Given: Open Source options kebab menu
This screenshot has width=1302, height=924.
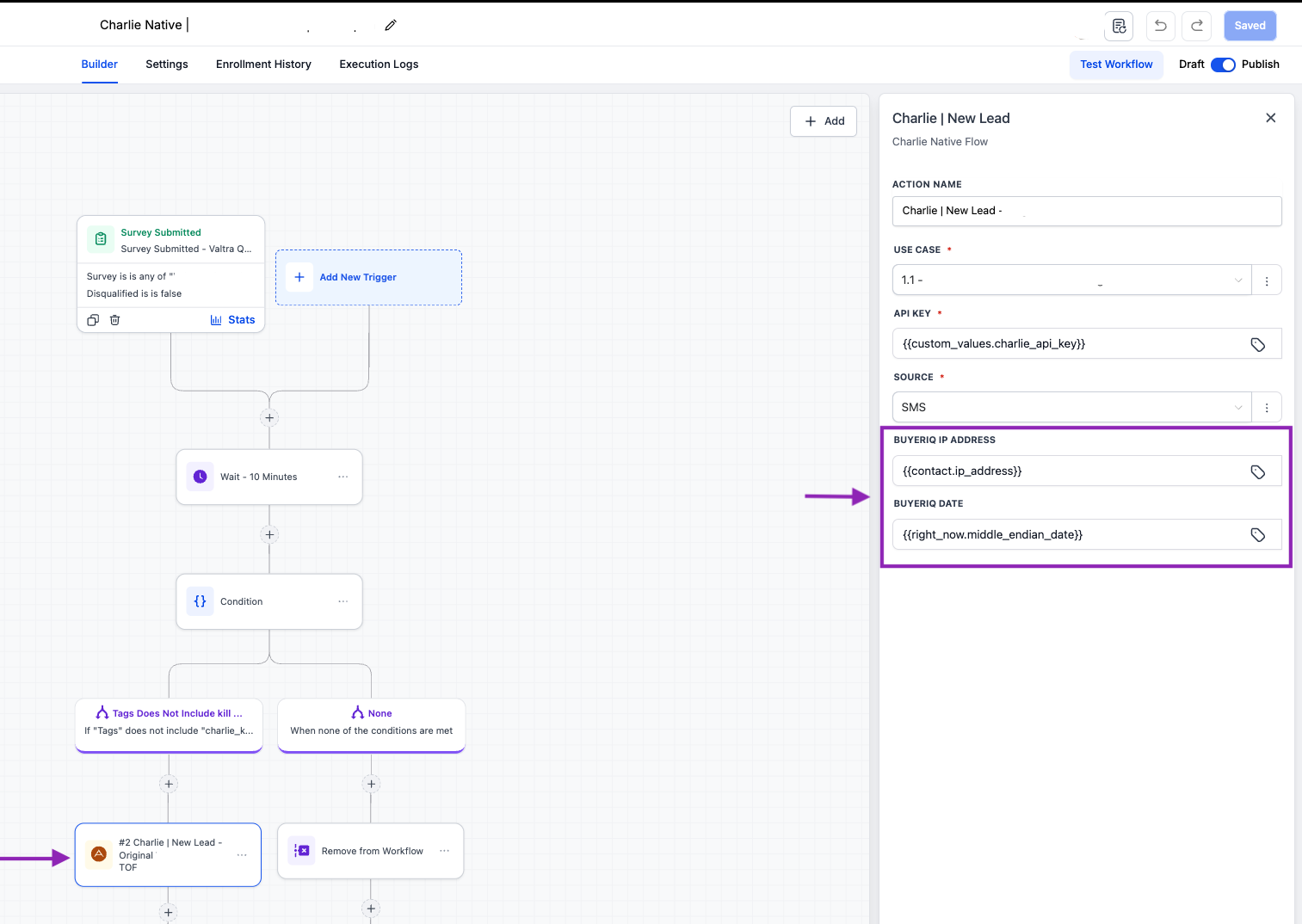Looking at the screenshot, I should point(1267,408).
